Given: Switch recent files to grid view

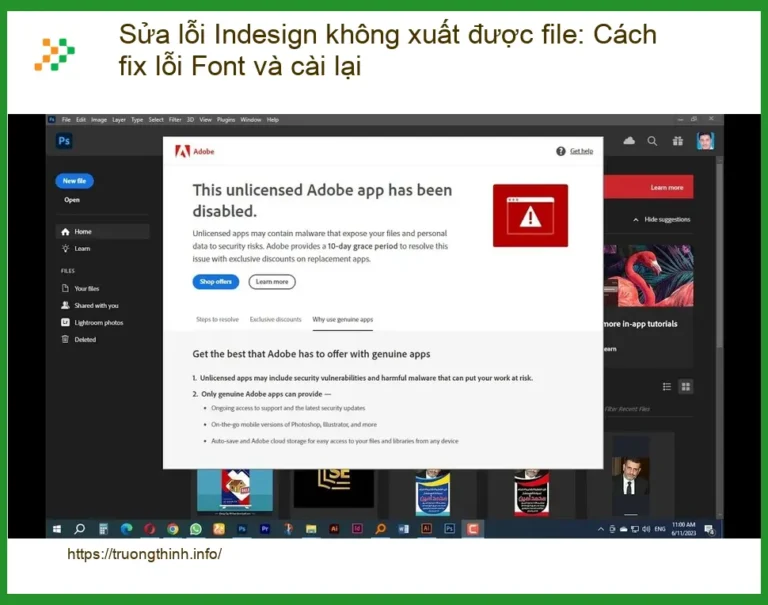Looking at the screenshot, I should click(x=686, y=387).
